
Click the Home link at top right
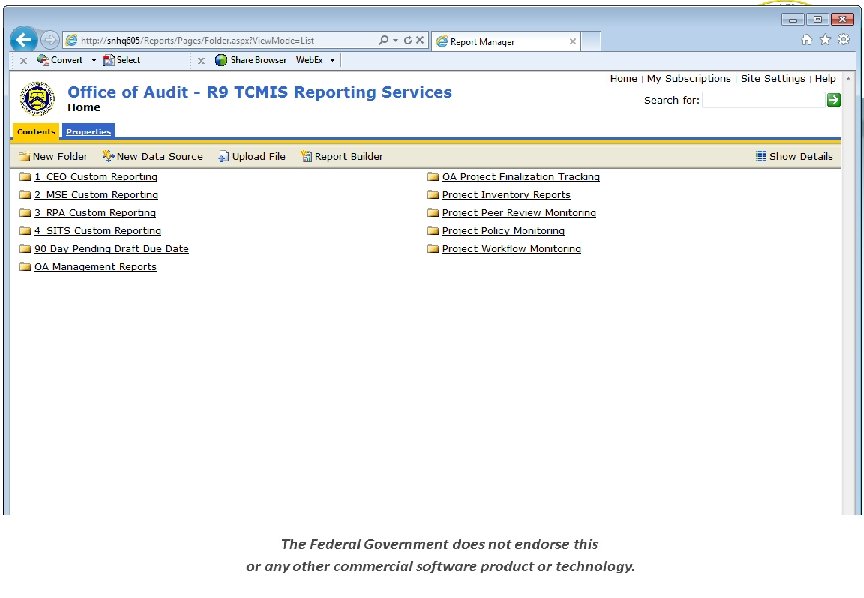tap(623, 78)
